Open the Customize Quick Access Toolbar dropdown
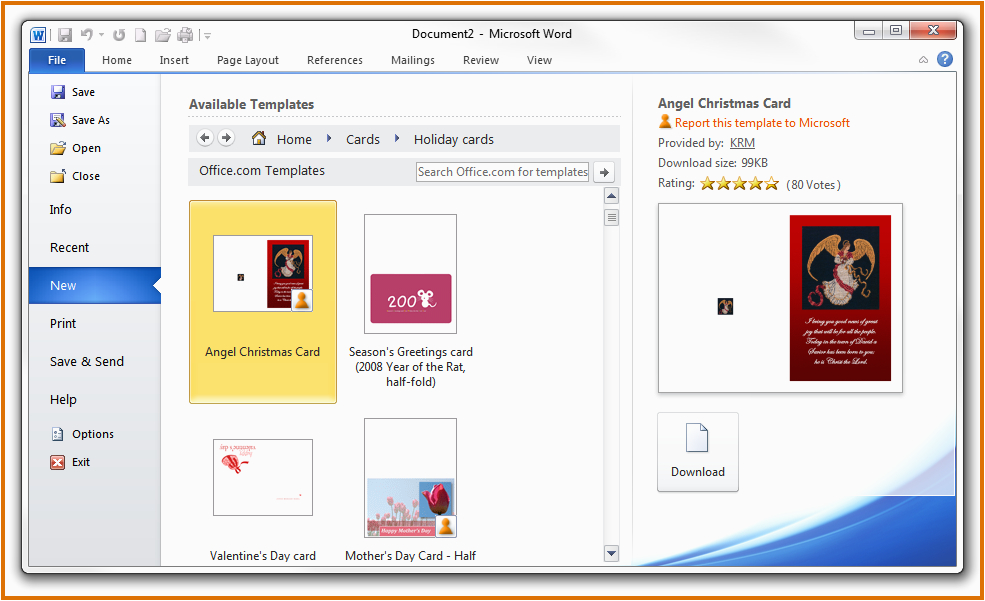The height and width of the screenshot is (601, 985). pos(207,36)
